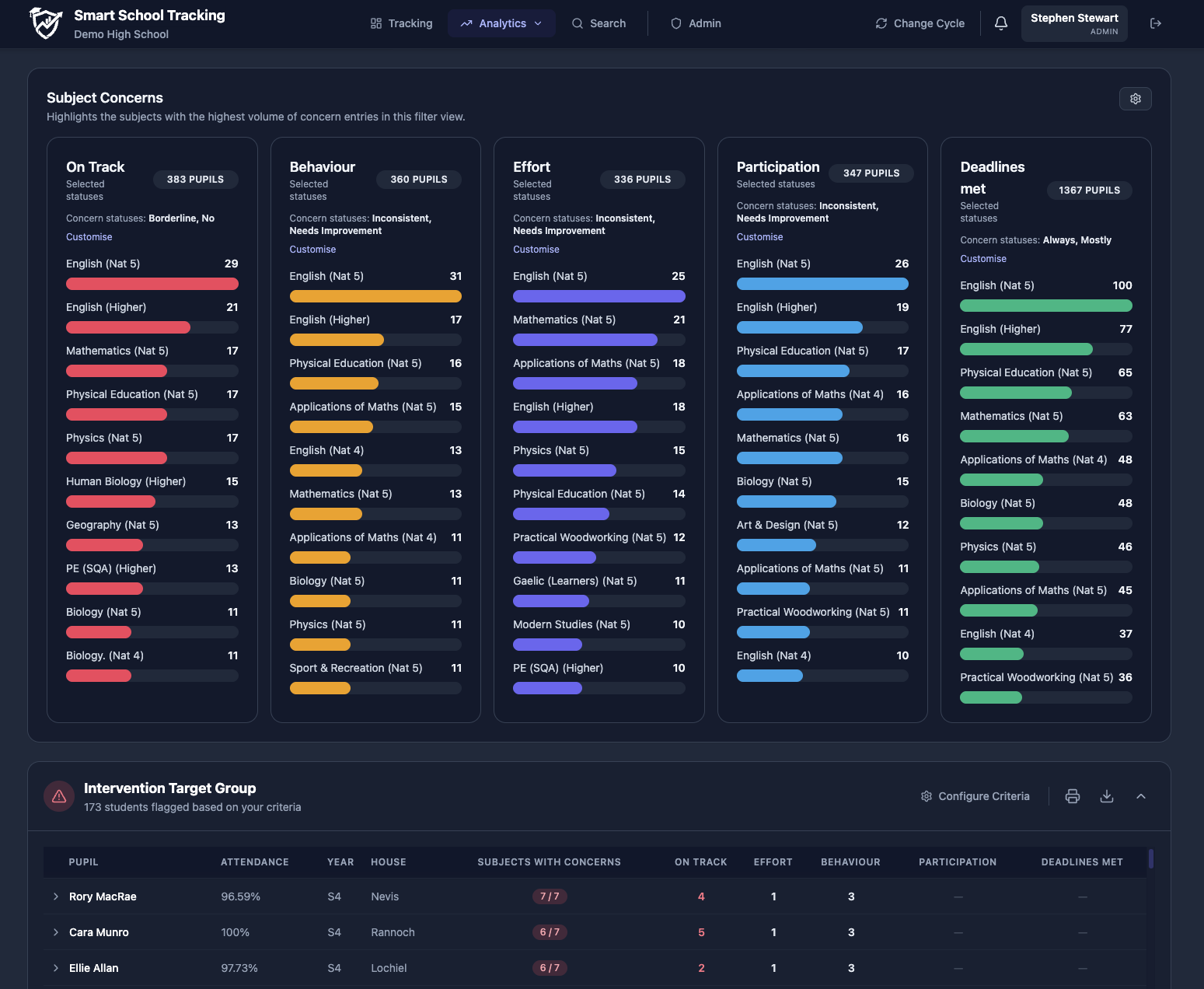
Task: Click the Change Cycle refresh icon
Action: [881, 23]
